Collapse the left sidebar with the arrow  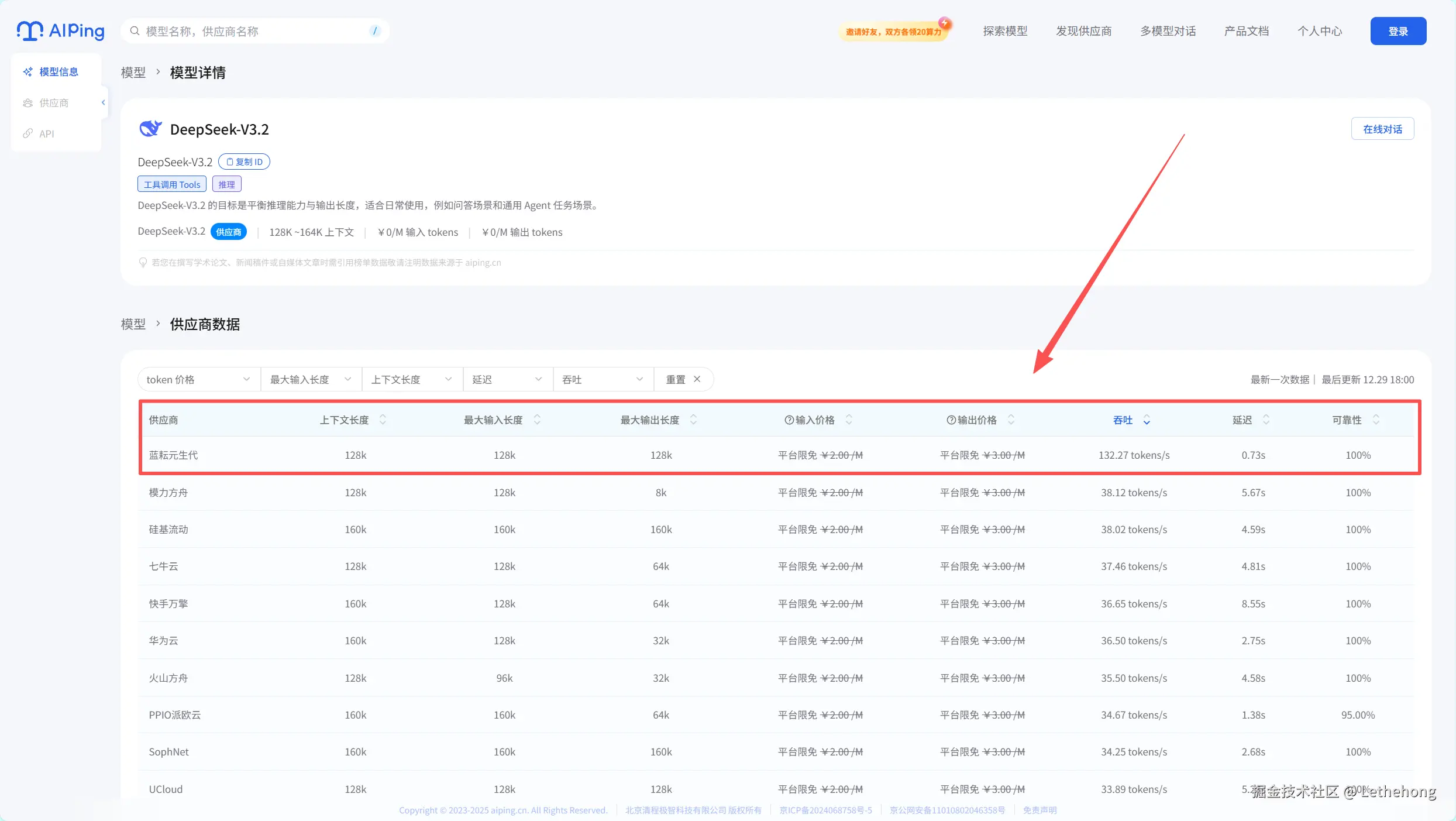tap(104, 102)
